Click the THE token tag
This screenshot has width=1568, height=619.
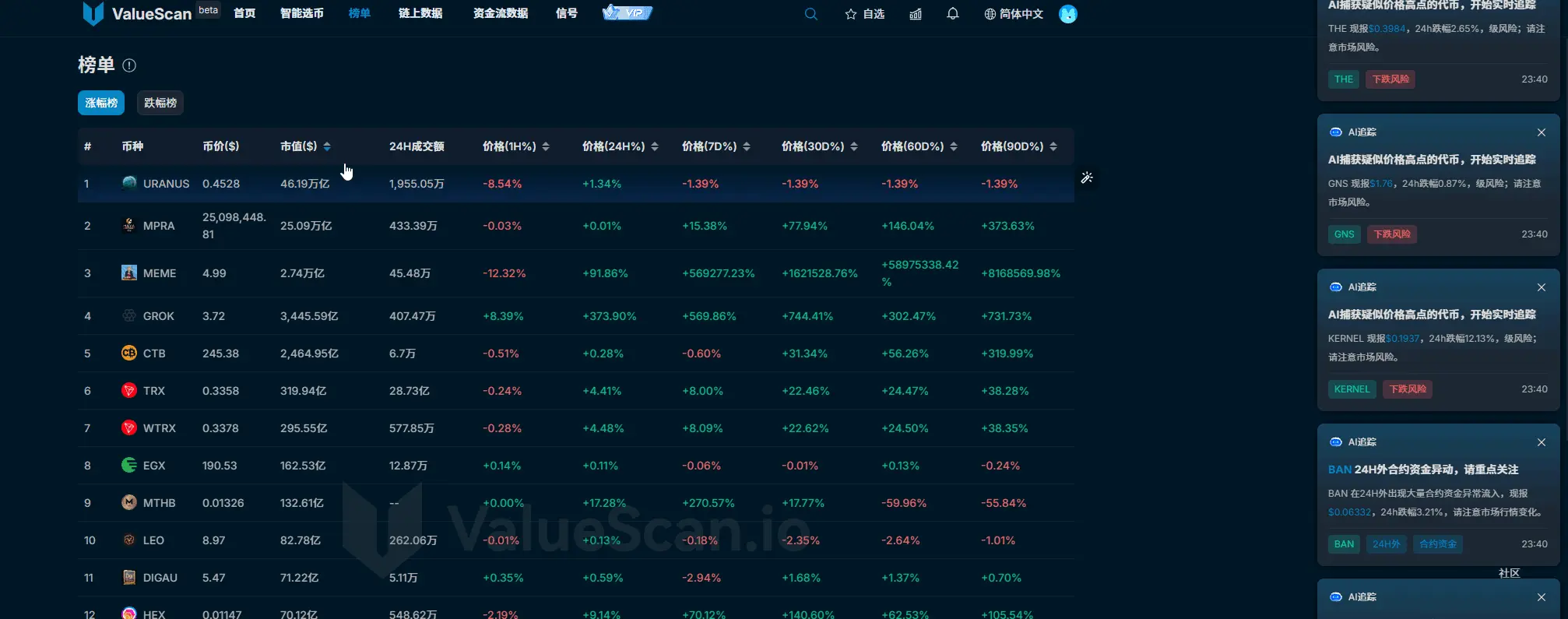(x=1344, y=79)
